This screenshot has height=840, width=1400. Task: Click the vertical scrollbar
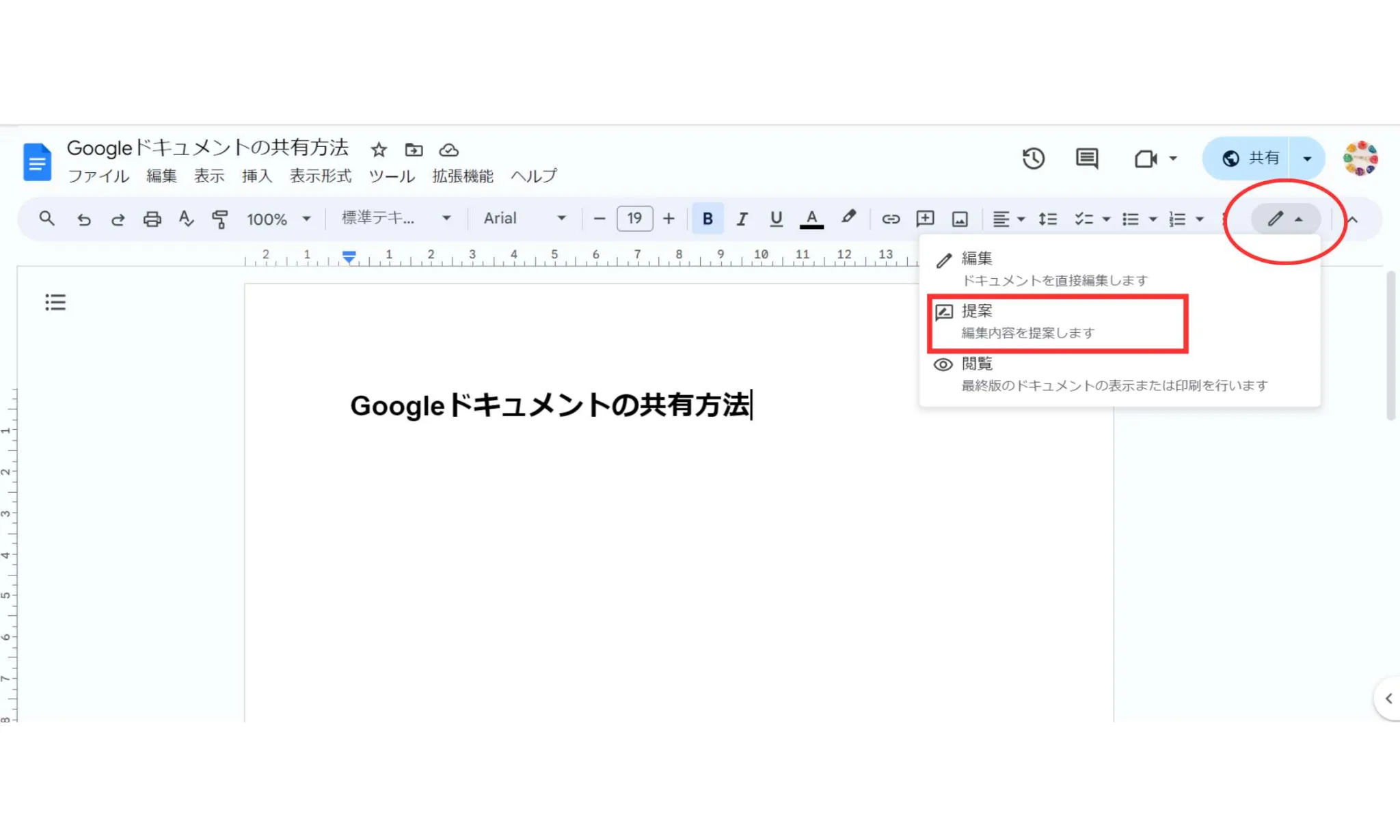pyautogui.click(x=1390, y=345)
